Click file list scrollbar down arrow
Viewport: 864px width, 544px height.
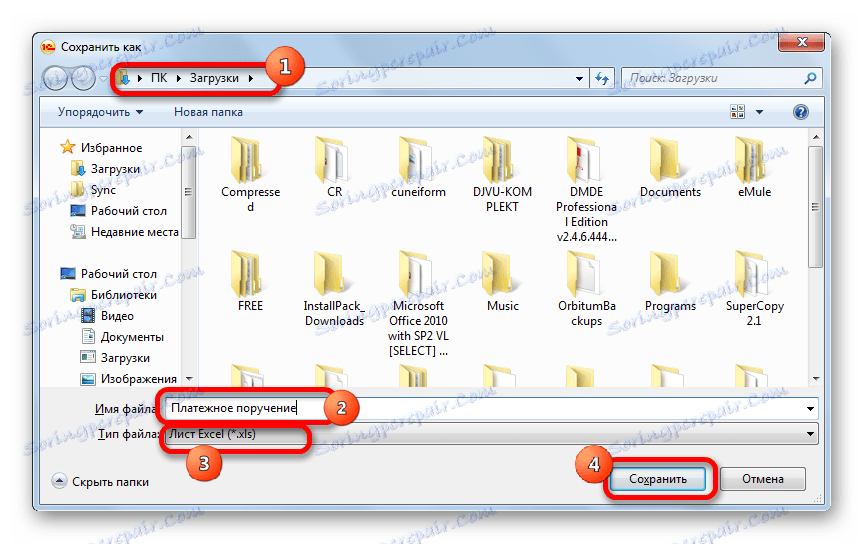point(816,379)
